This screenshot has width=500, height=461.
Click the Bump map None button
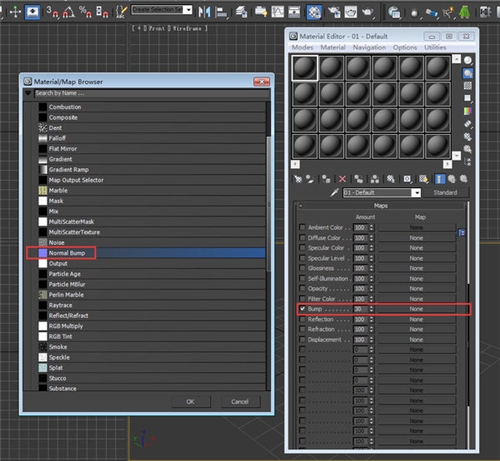pos(417,309)
